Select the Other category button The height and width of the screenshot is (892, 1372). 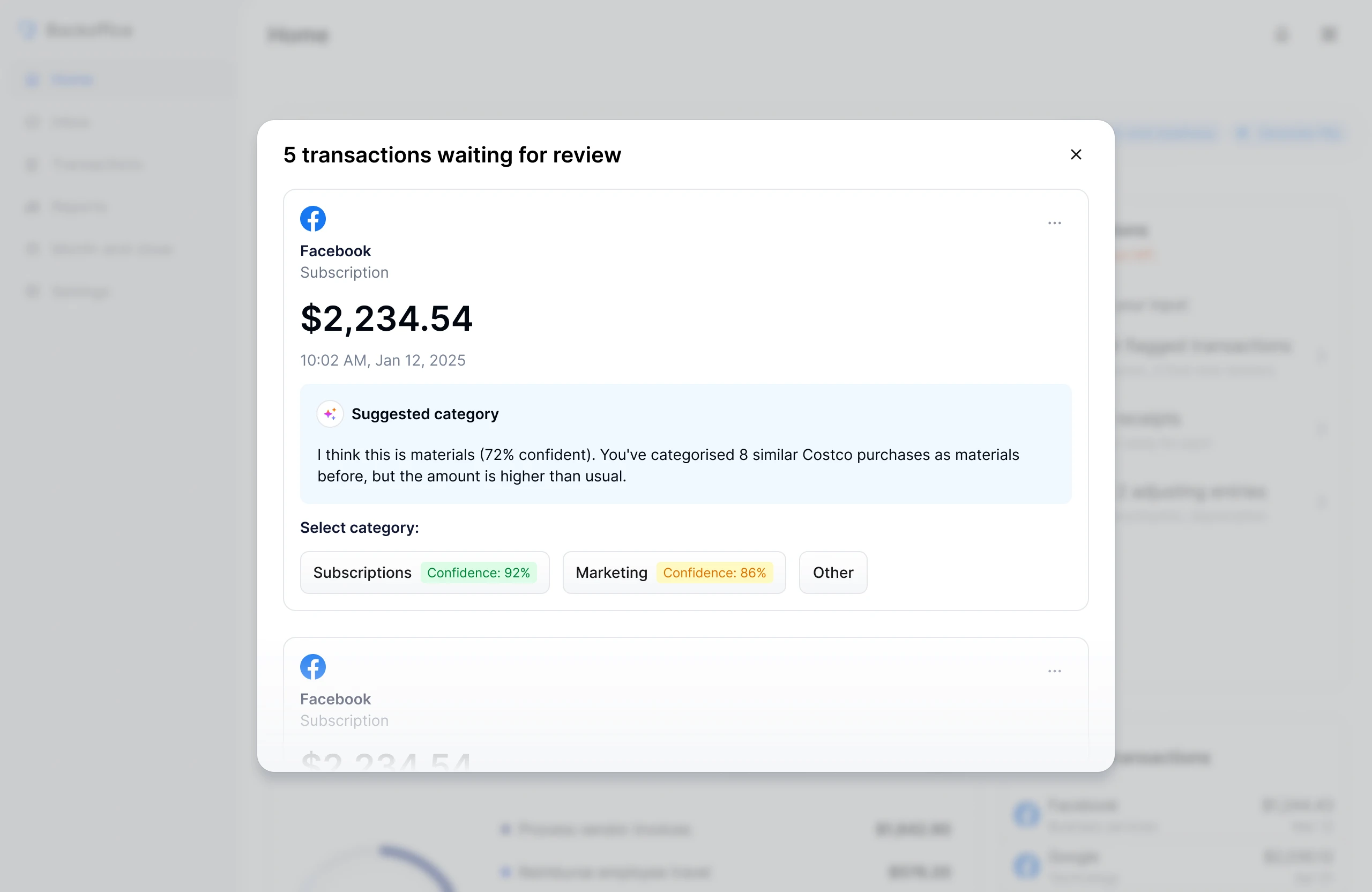tap(833, 573)
